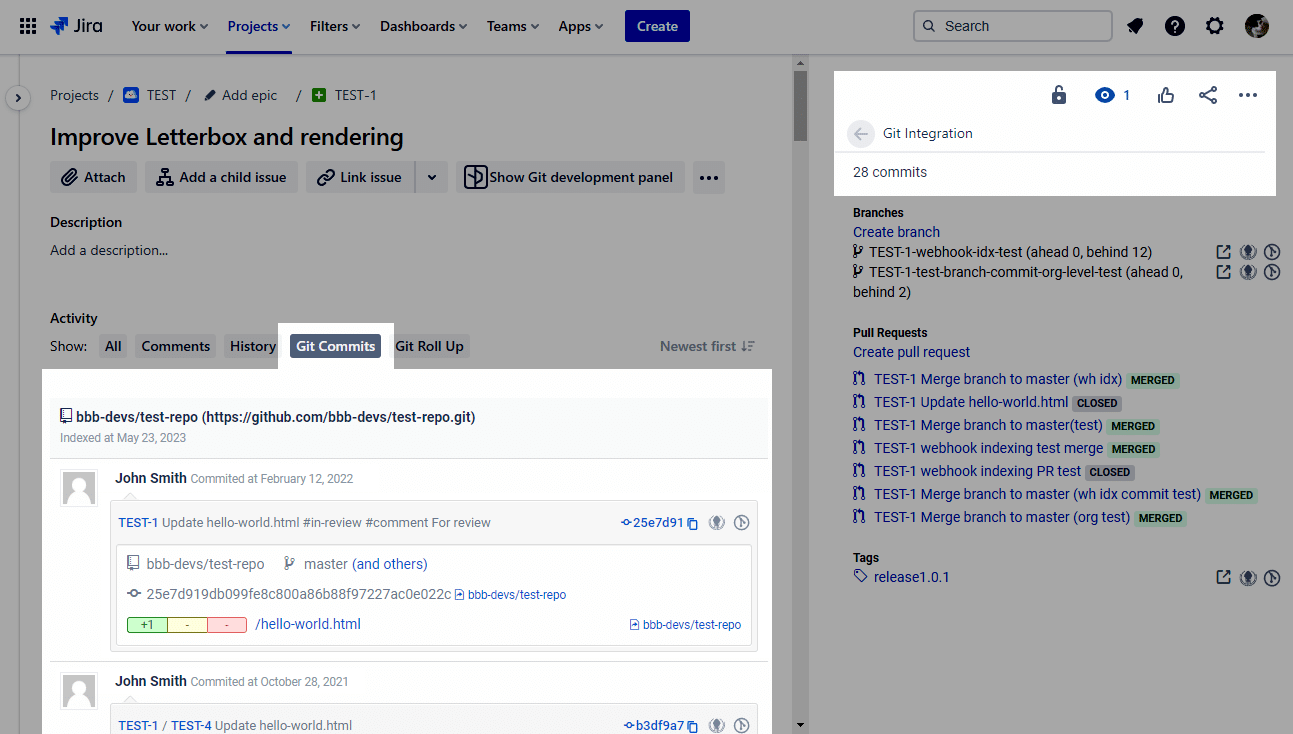Screen dimensions: 1293x734
Task: Click the Create branch link
Action: [x=896, y=232]
